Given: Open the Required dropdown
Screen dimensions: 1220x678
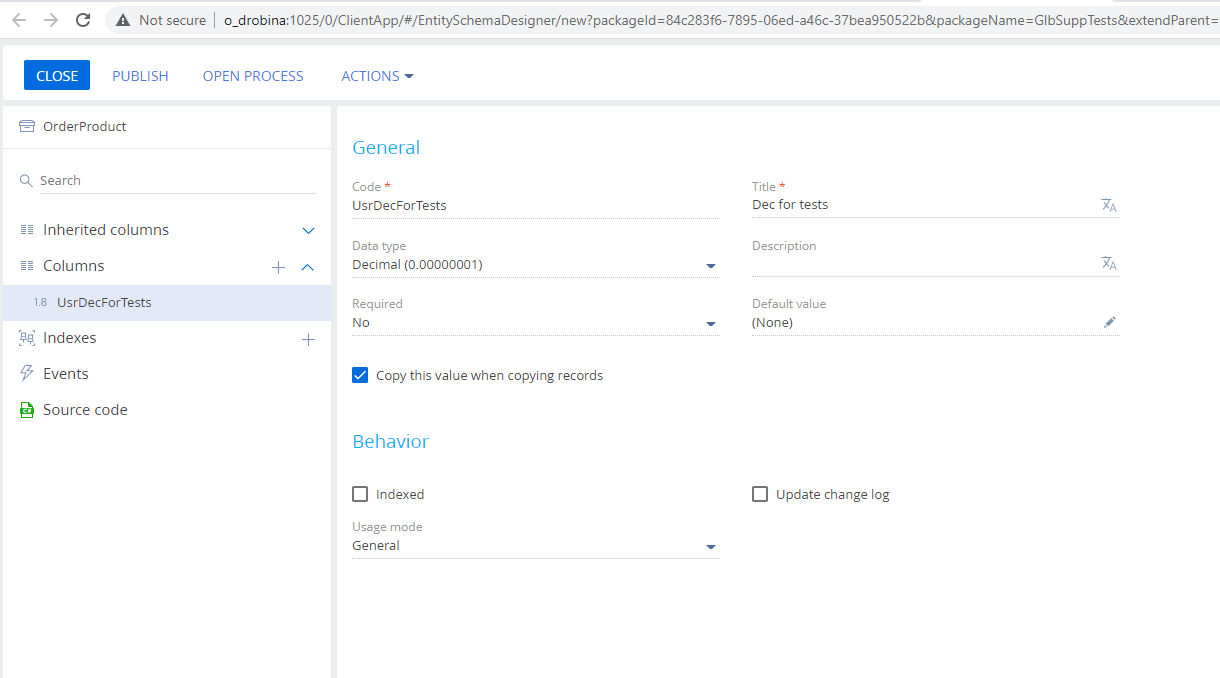Looking at the screenshot, I should 535,323.
